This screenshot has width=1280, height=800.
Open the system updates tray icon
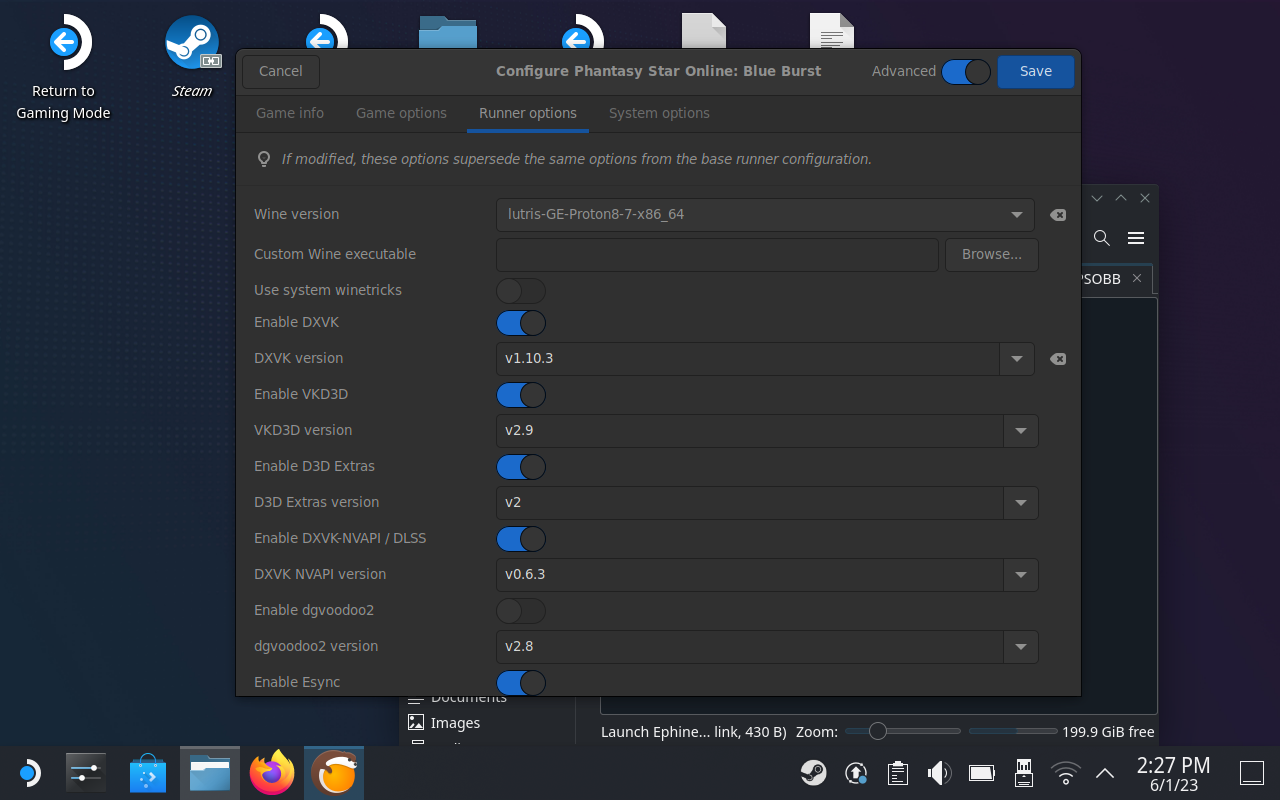click(x=856, y=773)
